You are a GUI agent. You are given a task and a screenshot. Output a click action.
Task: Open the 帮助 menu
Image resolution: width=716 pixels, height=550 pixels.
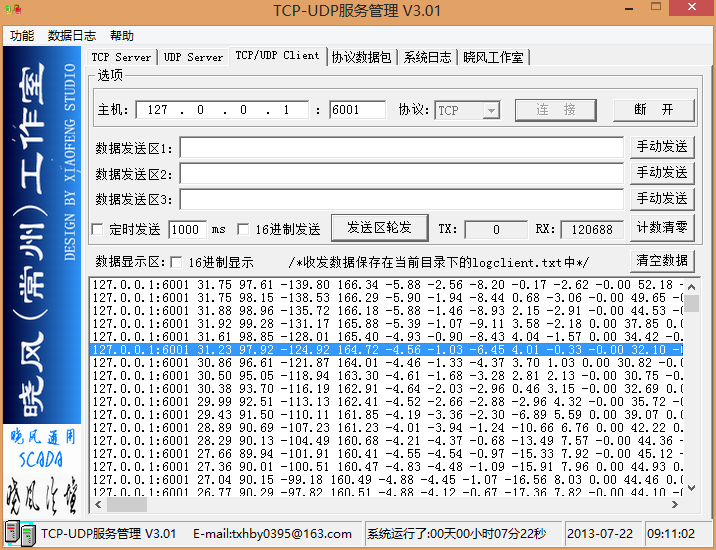click(122, 36)
